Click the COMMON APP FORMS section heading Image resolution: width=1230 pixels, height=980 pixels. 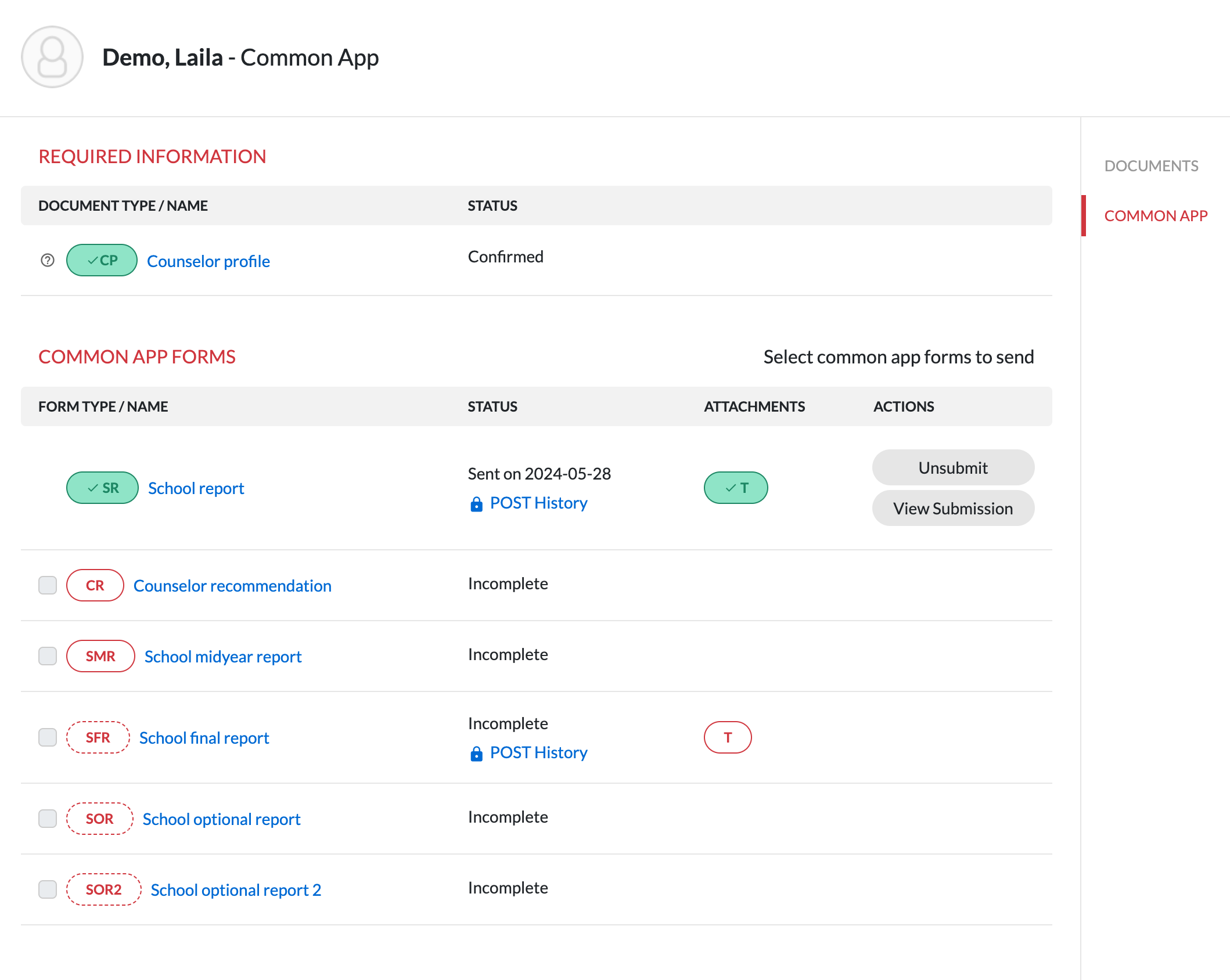coord(137,357)
